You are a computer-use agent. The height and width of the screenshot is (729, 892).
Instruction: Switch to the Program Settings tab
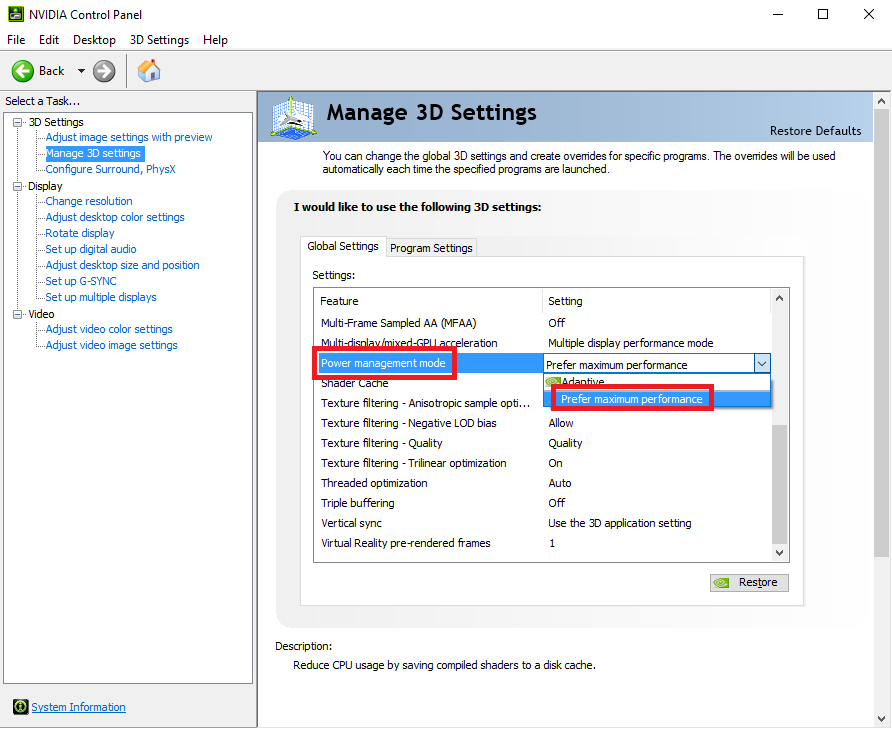point(431,248)
